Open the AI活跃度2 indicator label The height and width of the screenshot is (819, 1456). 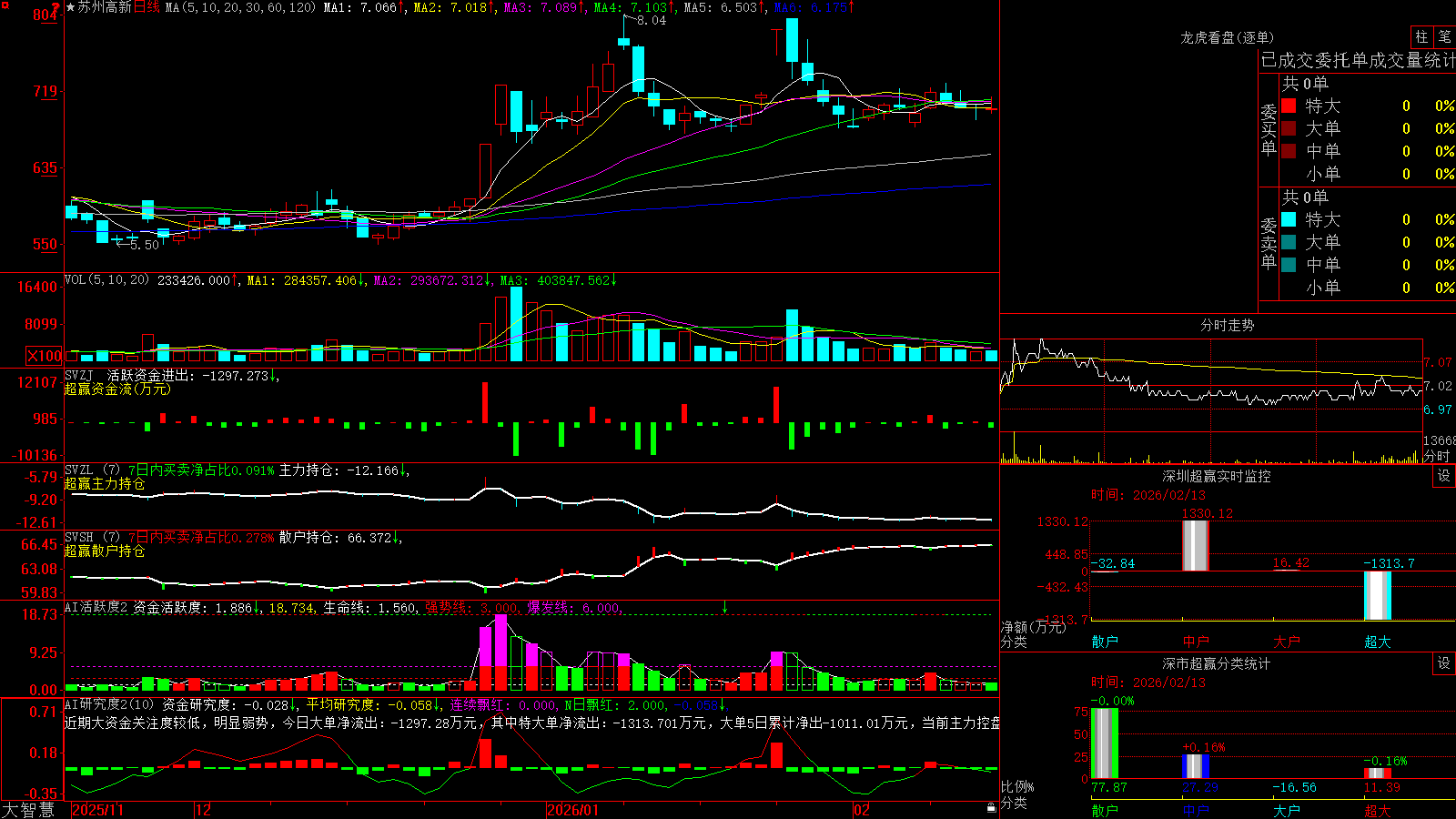click(96, 607)
